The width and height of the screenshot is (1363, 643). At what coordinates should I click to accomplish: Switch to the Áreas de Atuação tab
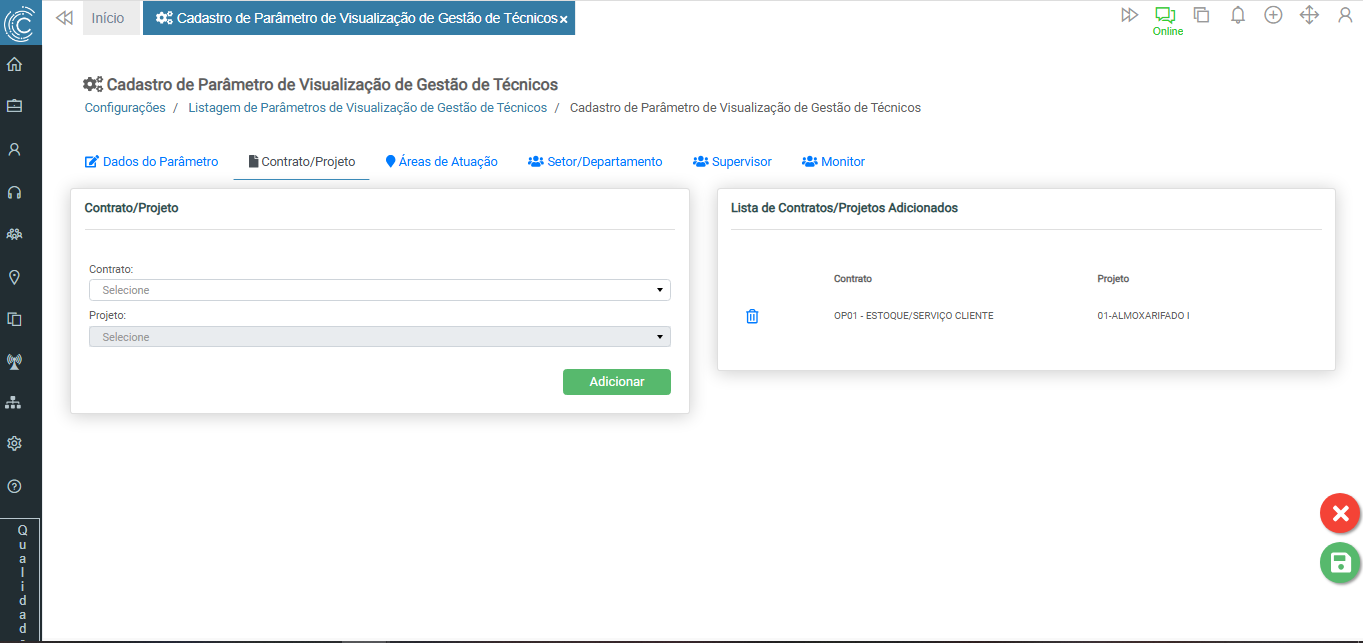click(441, 162)
